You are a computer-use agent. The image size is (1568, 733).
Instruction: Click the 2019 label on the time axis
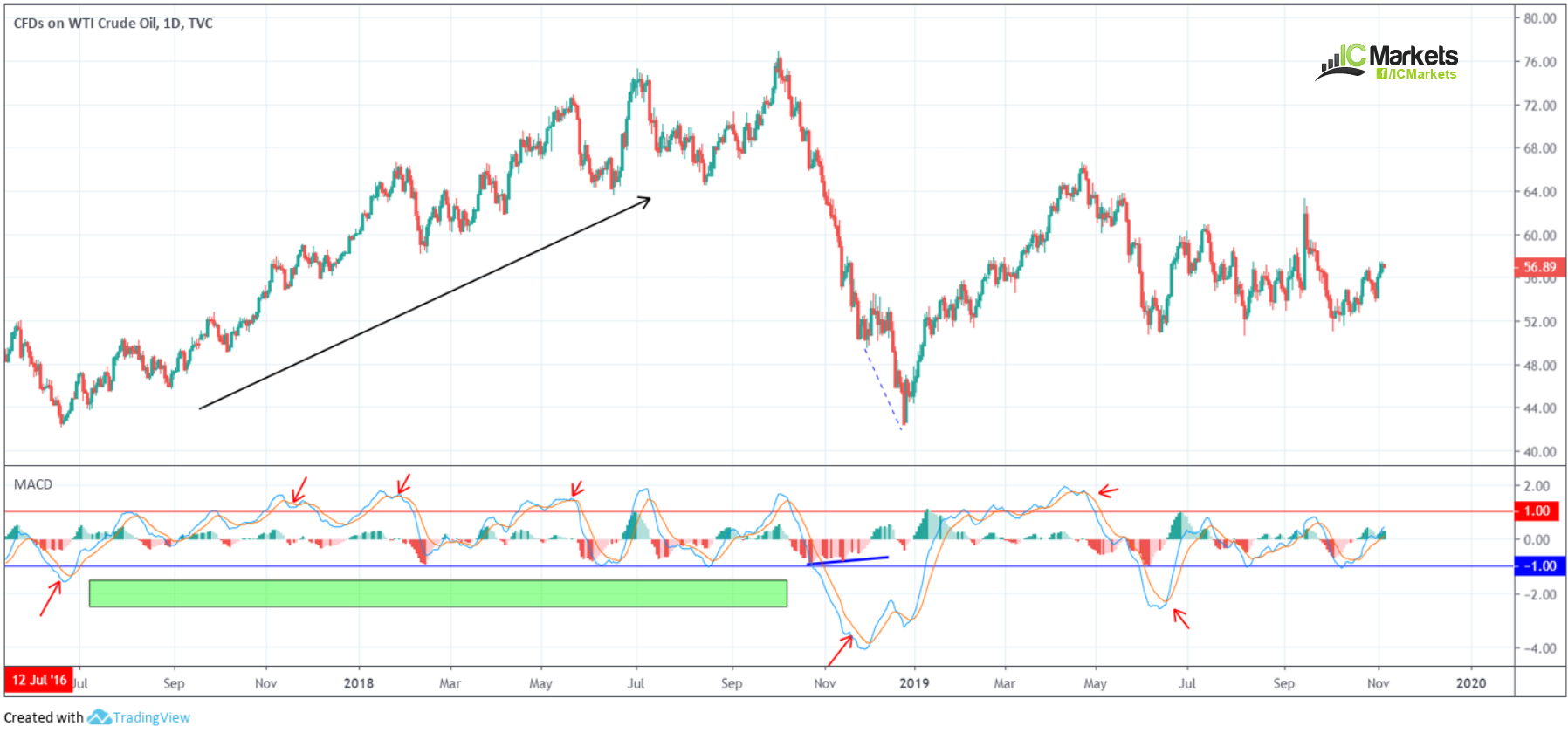tap(914, 683)
